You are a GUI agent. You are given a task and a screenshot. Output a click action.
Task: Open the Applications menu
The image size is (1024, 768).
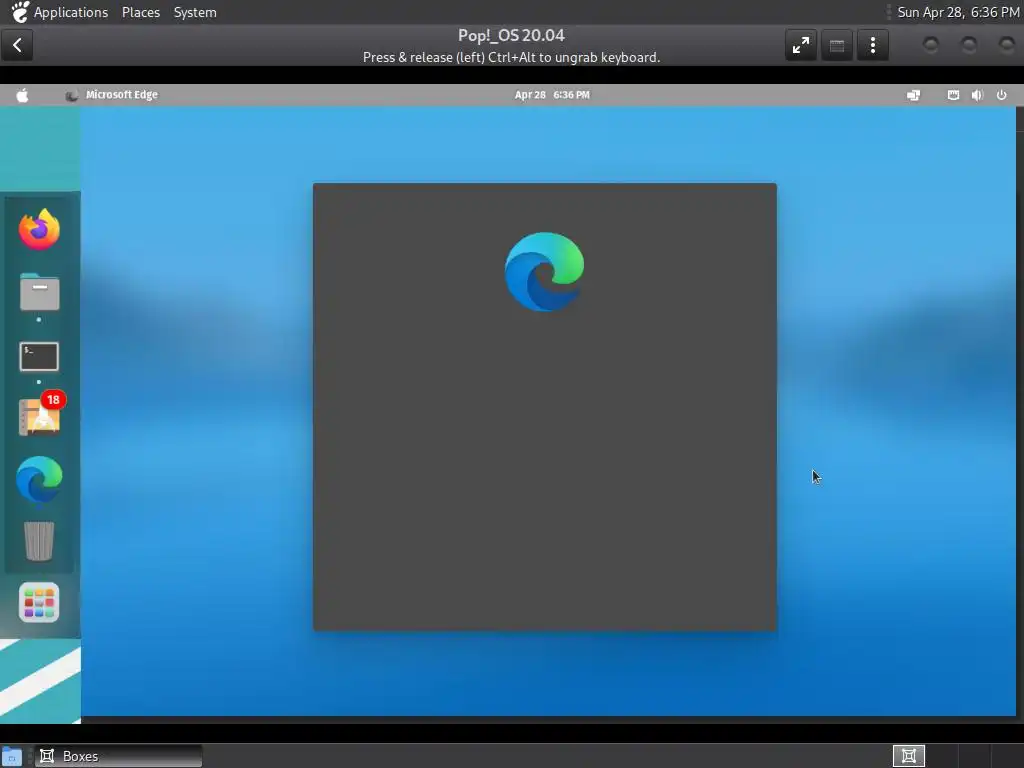click(71, 12)
